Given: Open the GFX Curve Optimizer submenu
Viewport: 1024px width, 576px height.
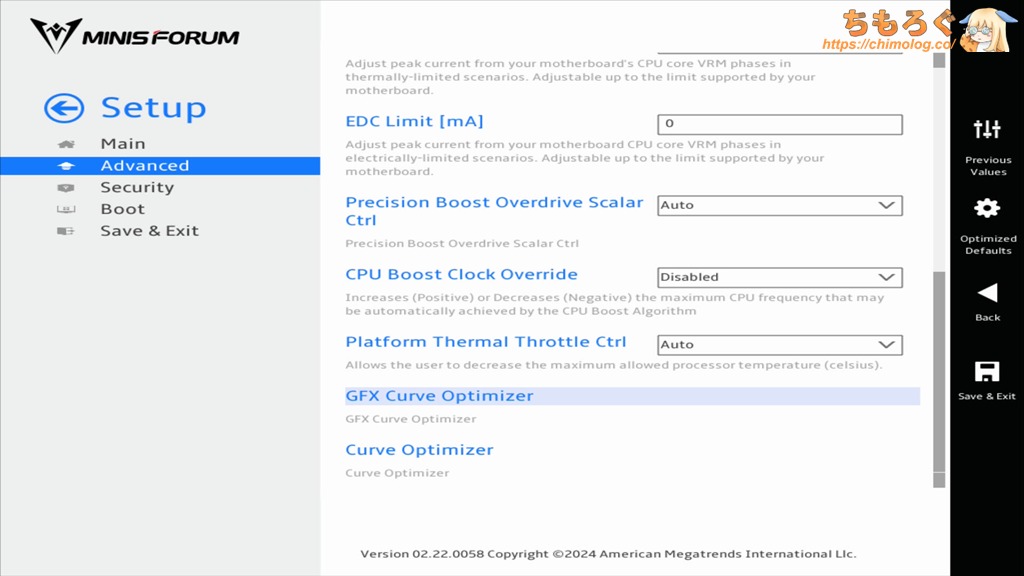Looking at the screenshot, I should tap(439, 396).
